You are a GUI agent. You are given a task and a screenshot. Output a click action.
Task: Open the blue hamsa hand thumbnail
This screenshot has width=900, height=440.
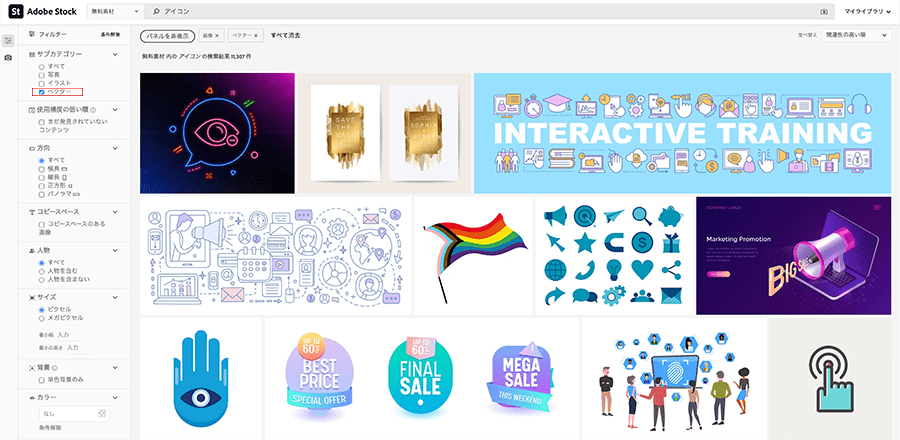[x=201, y=379]
